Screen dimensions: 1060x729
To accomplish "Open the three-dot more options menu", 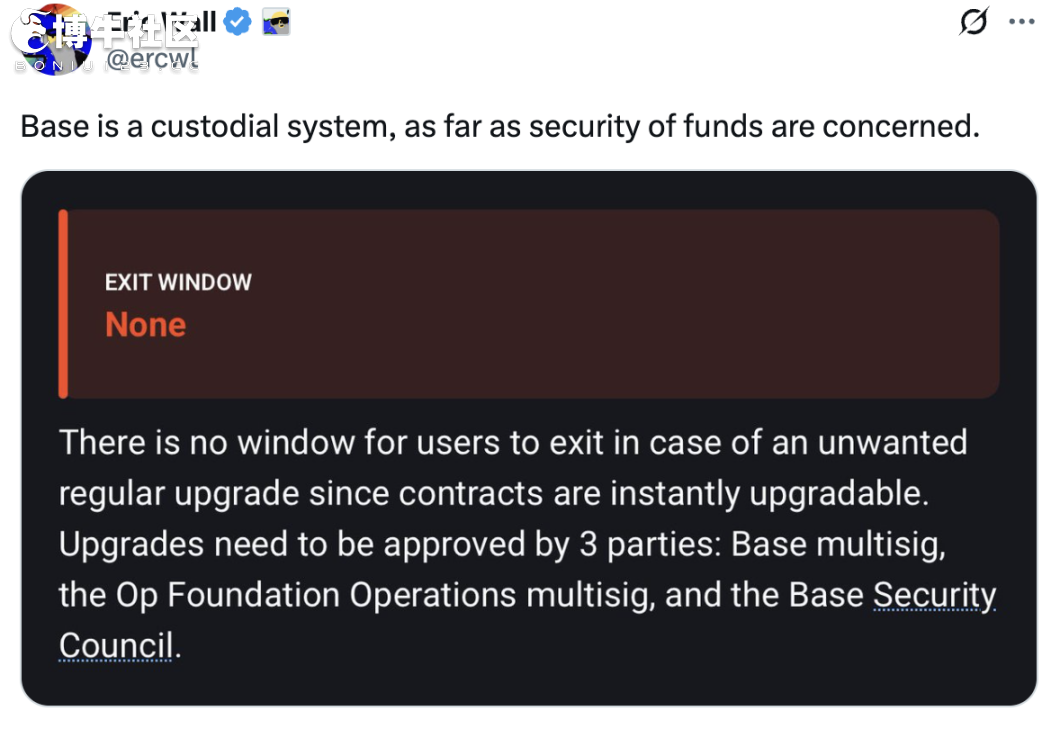I will pos(1021,22).
